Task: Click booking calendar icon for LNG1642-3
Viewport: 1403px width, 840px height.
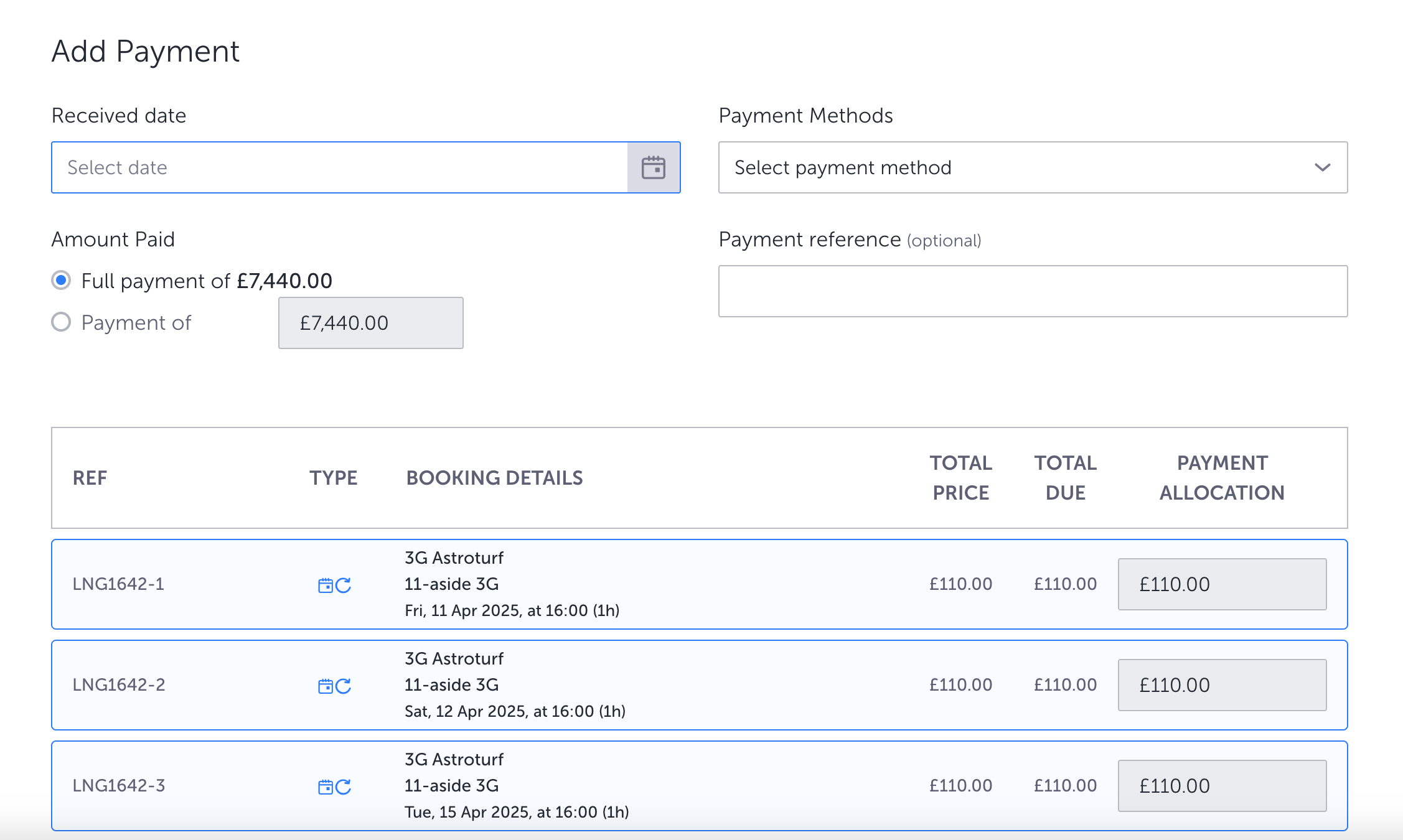Action: click(x=326, y=787)
